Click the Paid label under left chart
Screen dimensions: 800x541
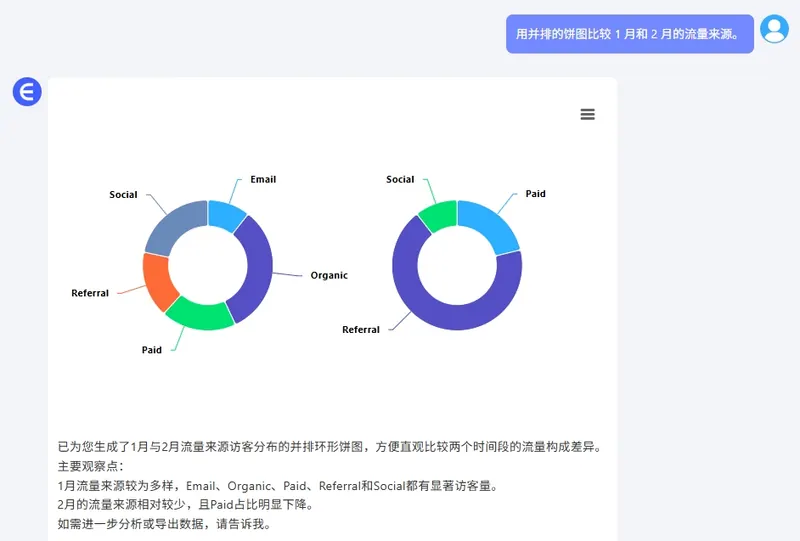coord(152,350)
